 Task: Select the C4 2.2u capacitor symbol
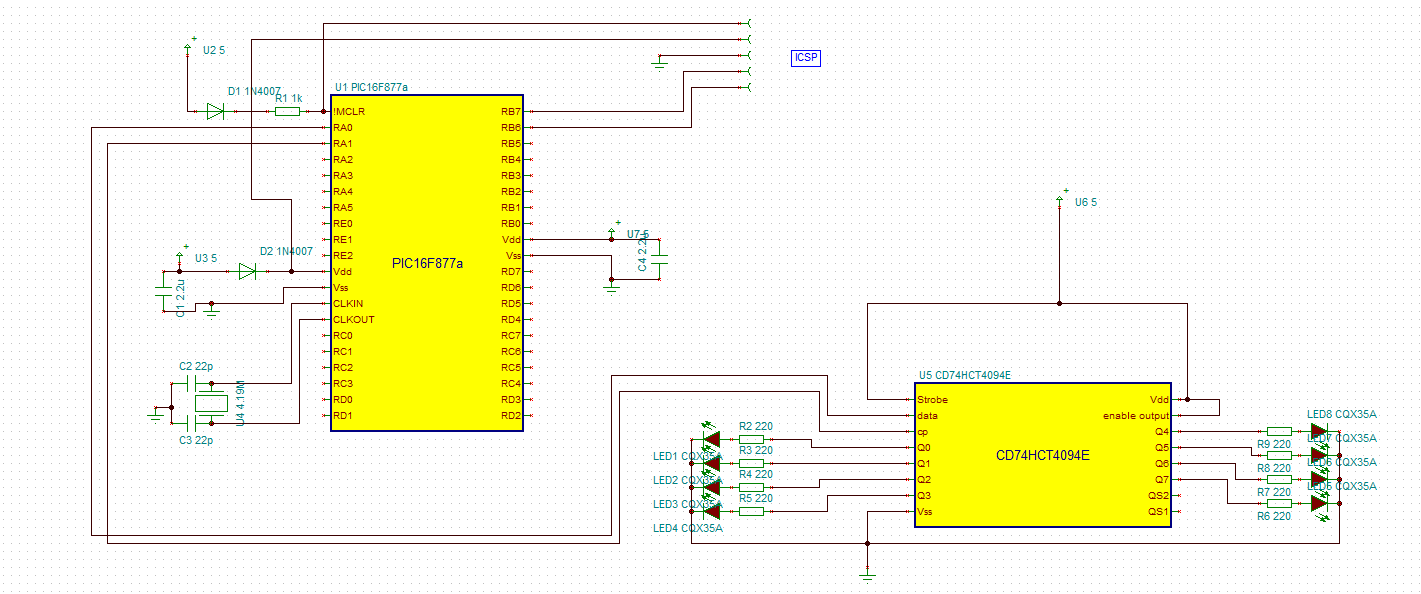(660, 259)
